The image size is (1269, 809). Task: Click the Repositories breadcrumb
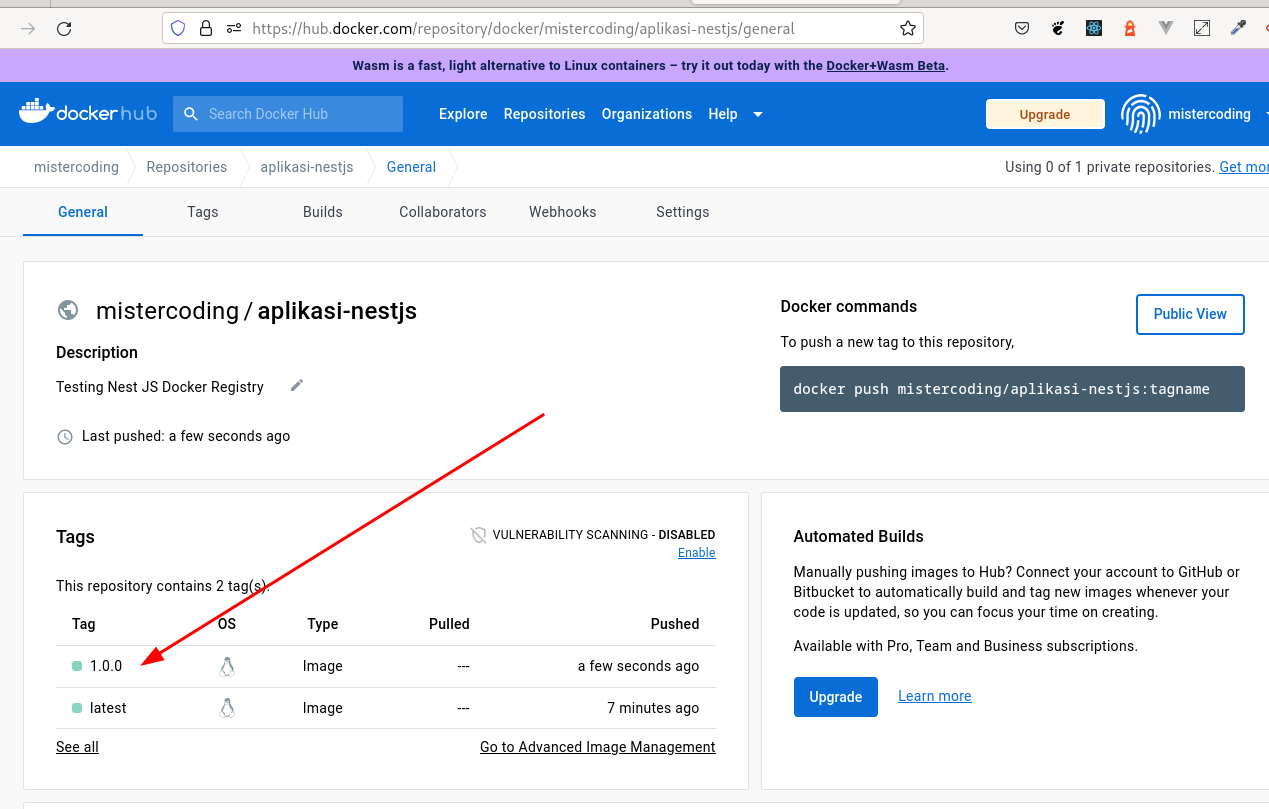[x=187, y=167]
